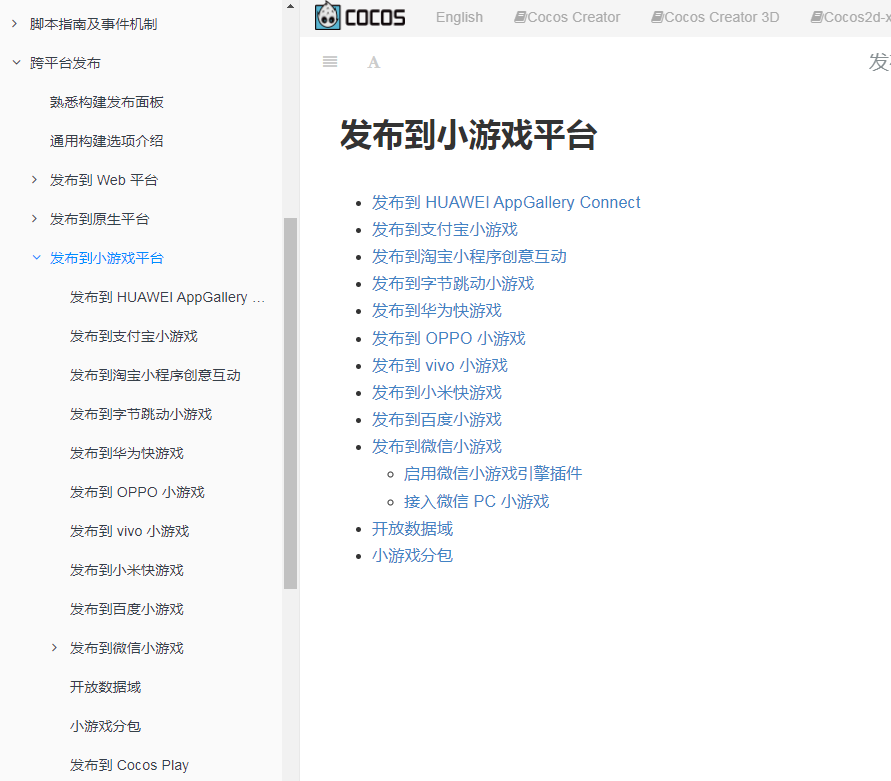Toggle the sidebar hamburger icon
The image size is (891, 781).
[330, 62]
